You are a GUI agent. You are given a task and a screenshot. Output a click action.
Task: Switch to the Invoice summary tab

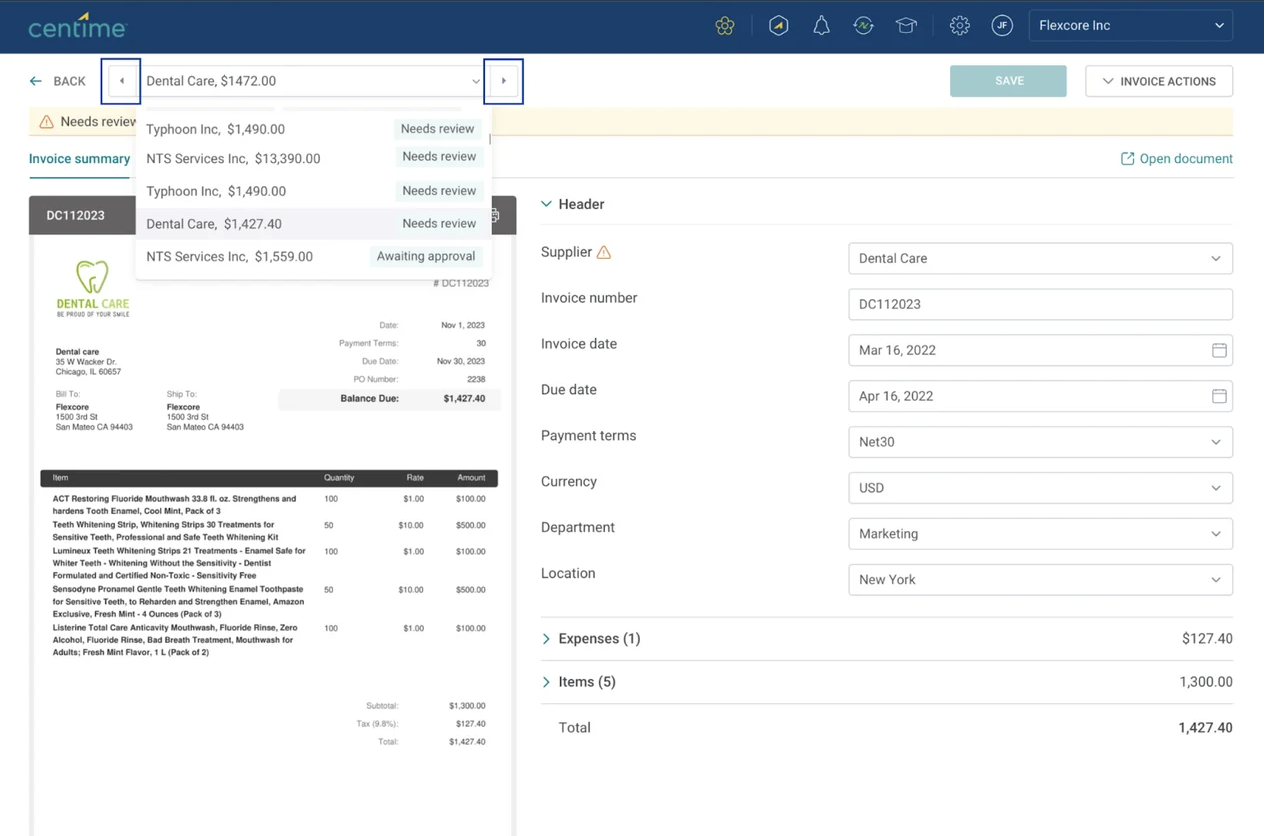pos(80,159)
